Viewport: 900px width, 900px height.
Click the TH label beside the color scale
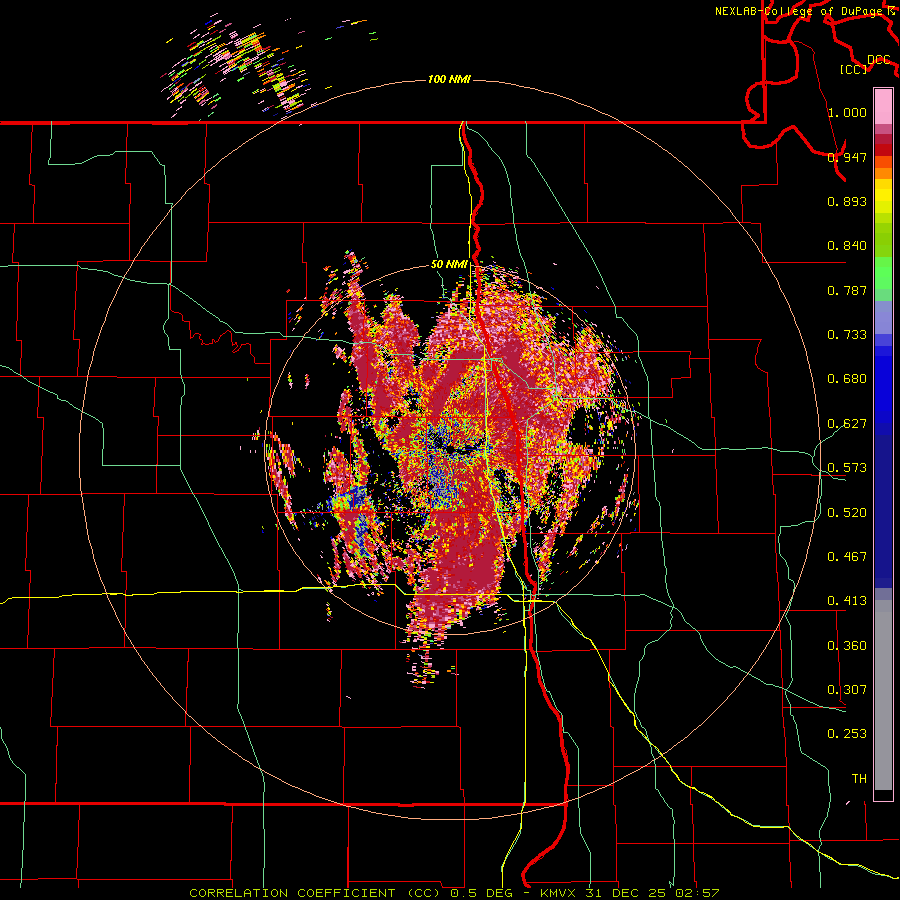pyautogui.click(x=859, y=779)
